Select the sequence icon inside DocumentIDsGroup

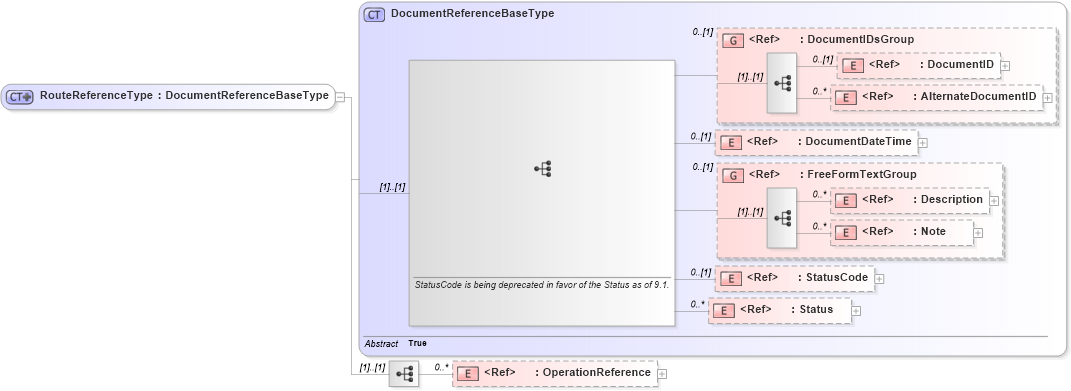[x=781, y=83]
